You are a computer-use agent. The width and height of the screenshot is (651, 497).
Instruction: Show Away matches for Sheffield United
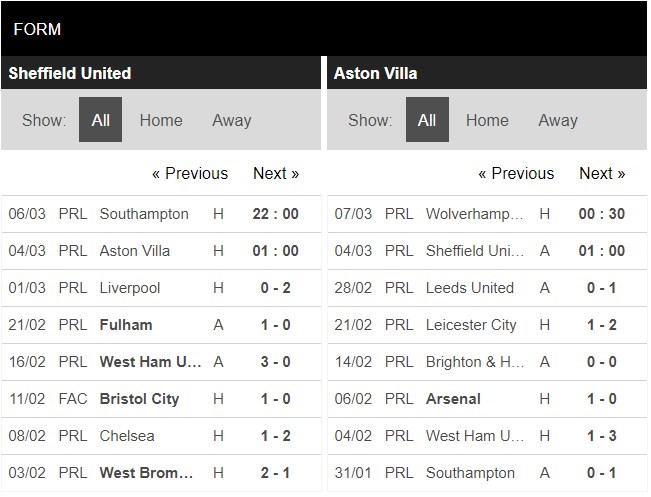(x=232, y=120)
